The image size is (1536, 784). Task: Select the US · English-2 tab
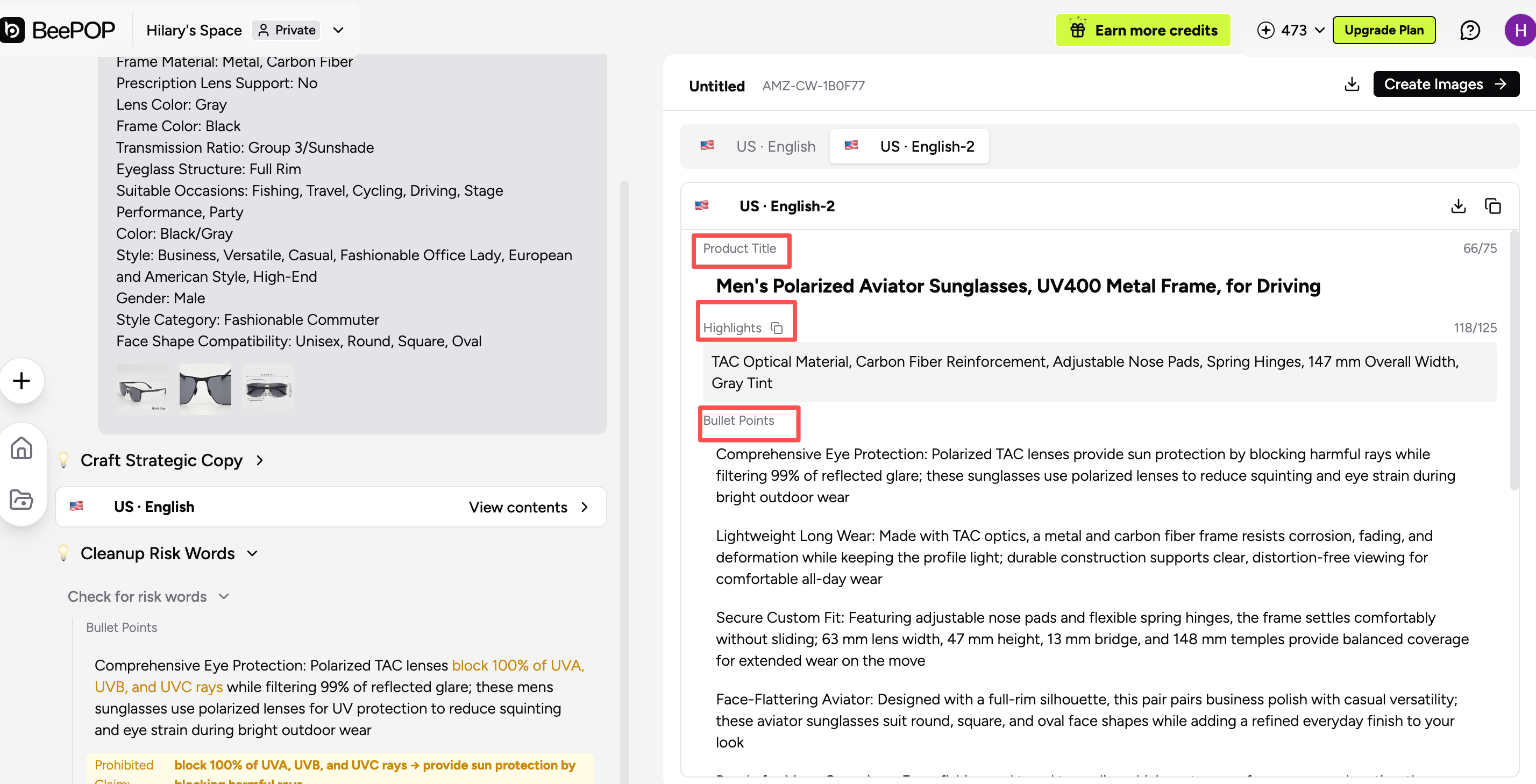(909, 146)
